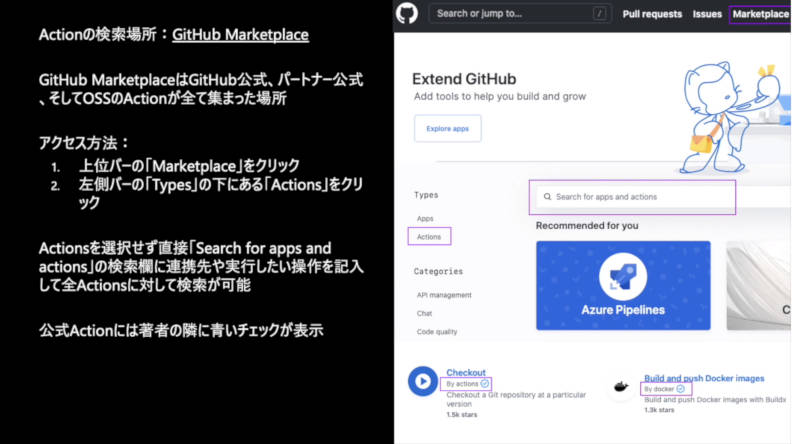Click the 'Recommended for you' heading
Screen dimensions: 800x444
587,226
